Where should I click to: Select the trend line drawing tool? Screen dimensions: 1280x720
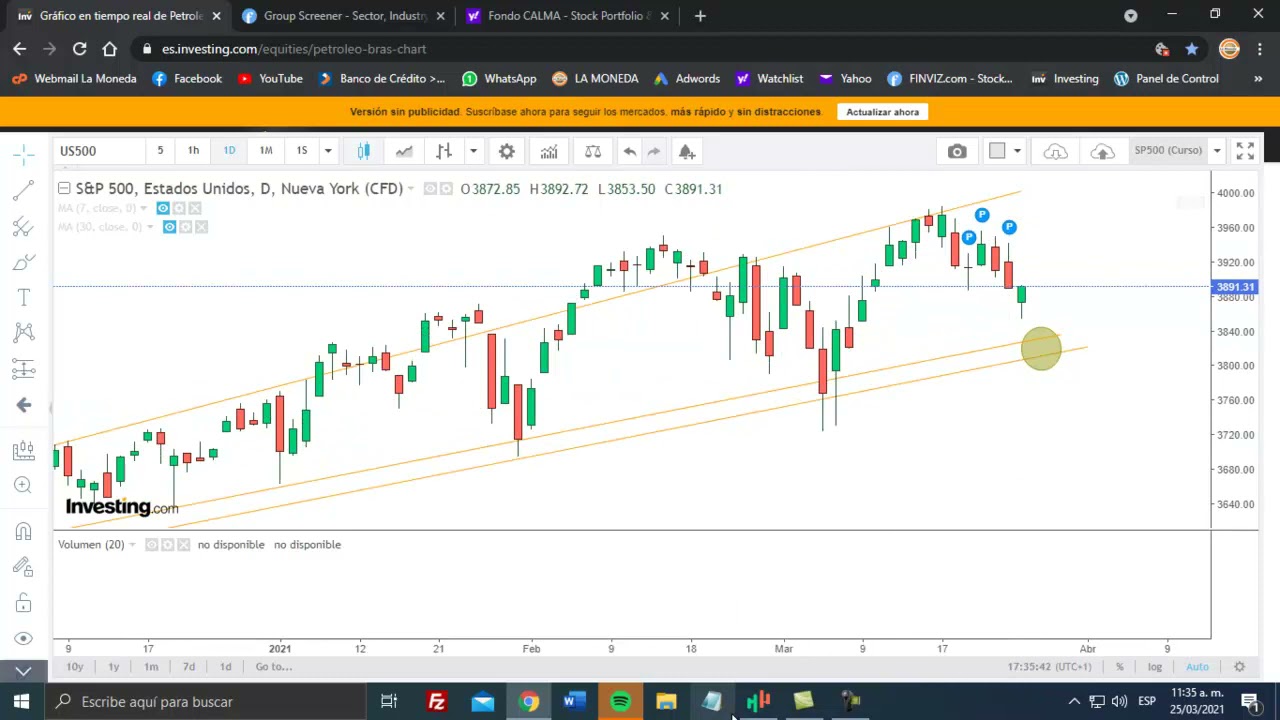click(24, 190)
